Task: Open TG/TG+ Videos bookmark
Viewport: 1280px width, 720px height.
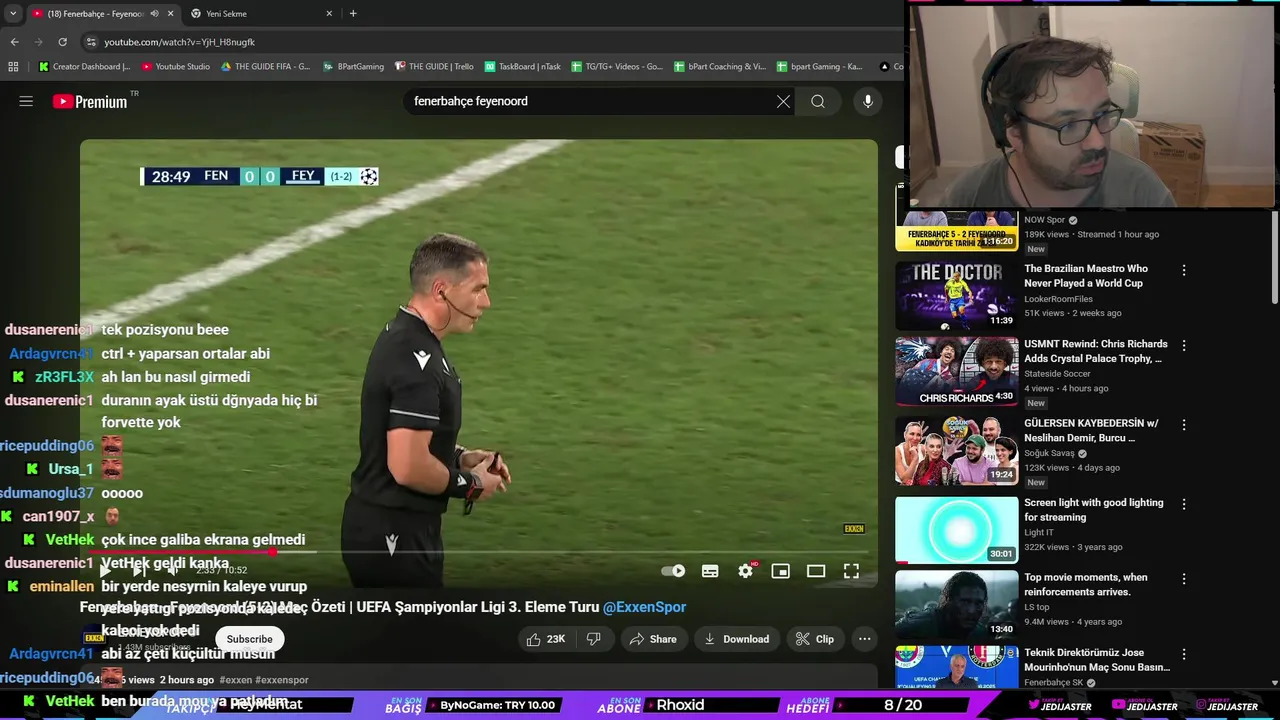Action: [617, 66]
